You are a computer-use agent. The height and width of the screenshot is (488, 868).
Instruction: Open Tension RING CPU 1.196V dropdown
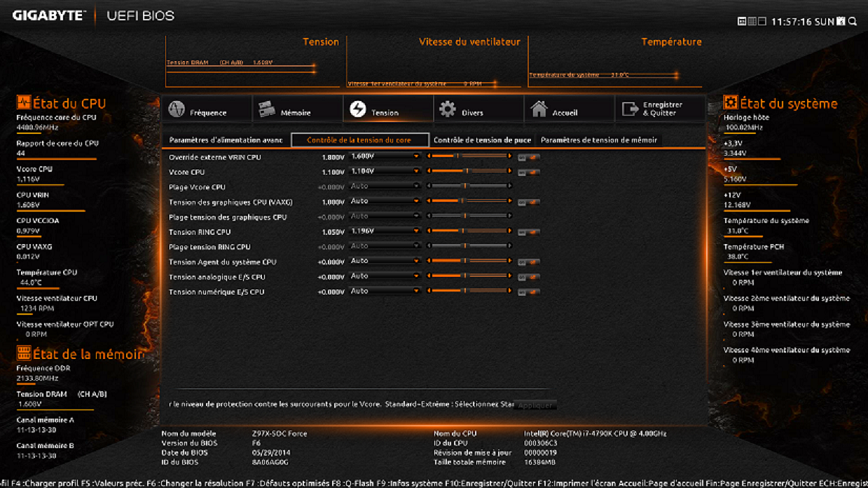385,231
